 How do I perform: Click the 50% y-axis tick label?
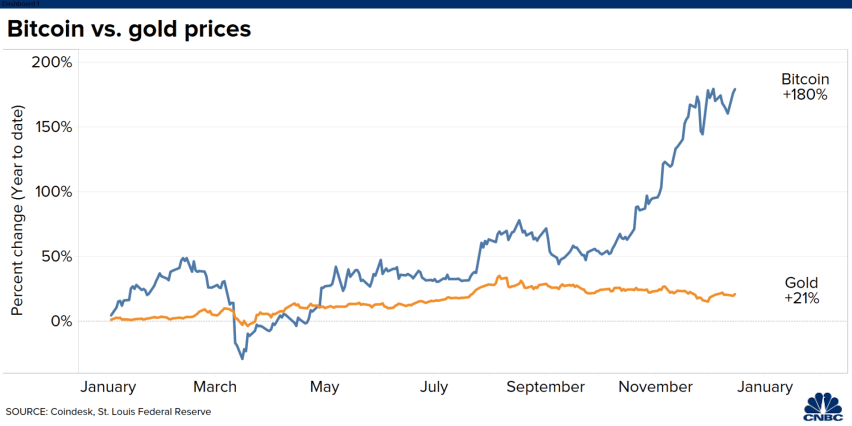pos(55,256)
